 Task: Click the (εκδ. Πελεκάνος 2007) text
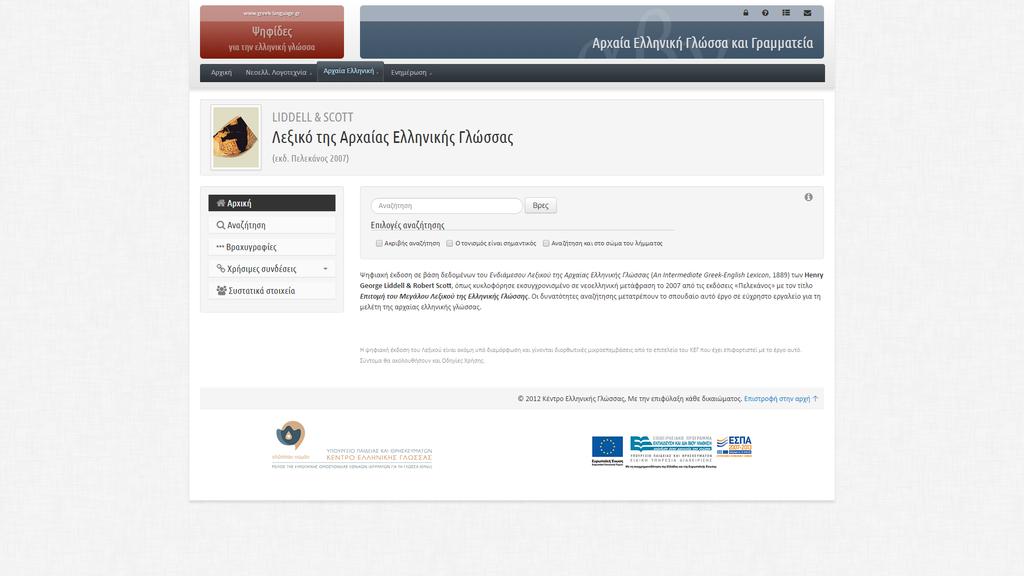(x=310, y=159)
